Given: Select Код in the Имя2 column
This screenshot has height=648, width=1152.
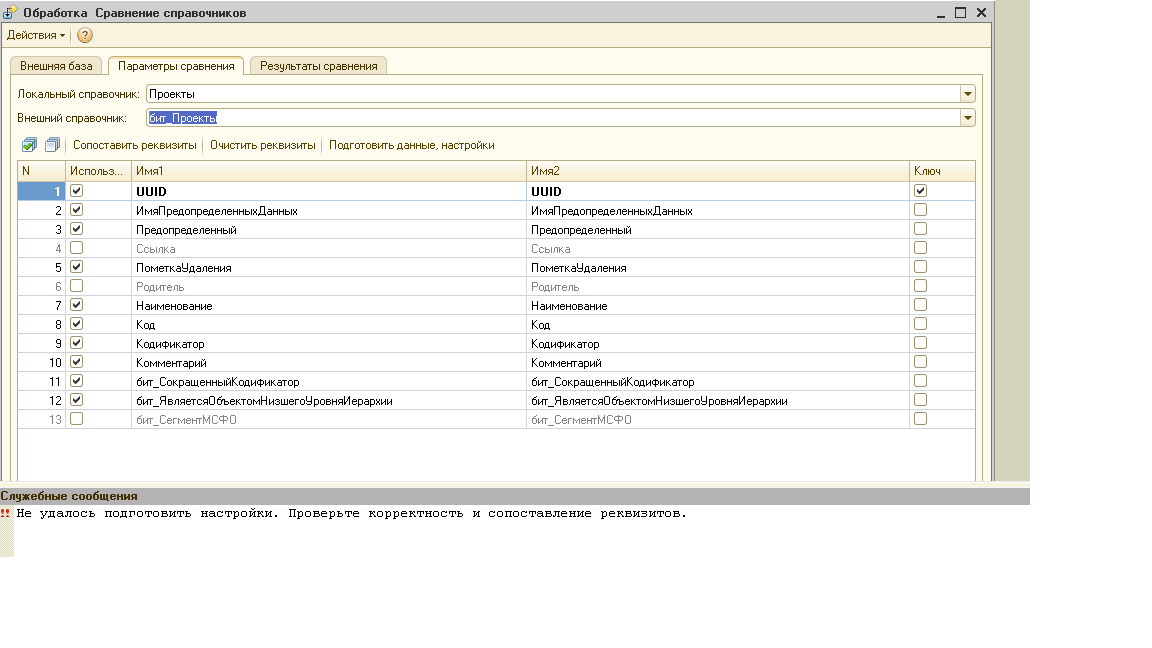Looking at the screenshot, I should click(x=718, y=325).
